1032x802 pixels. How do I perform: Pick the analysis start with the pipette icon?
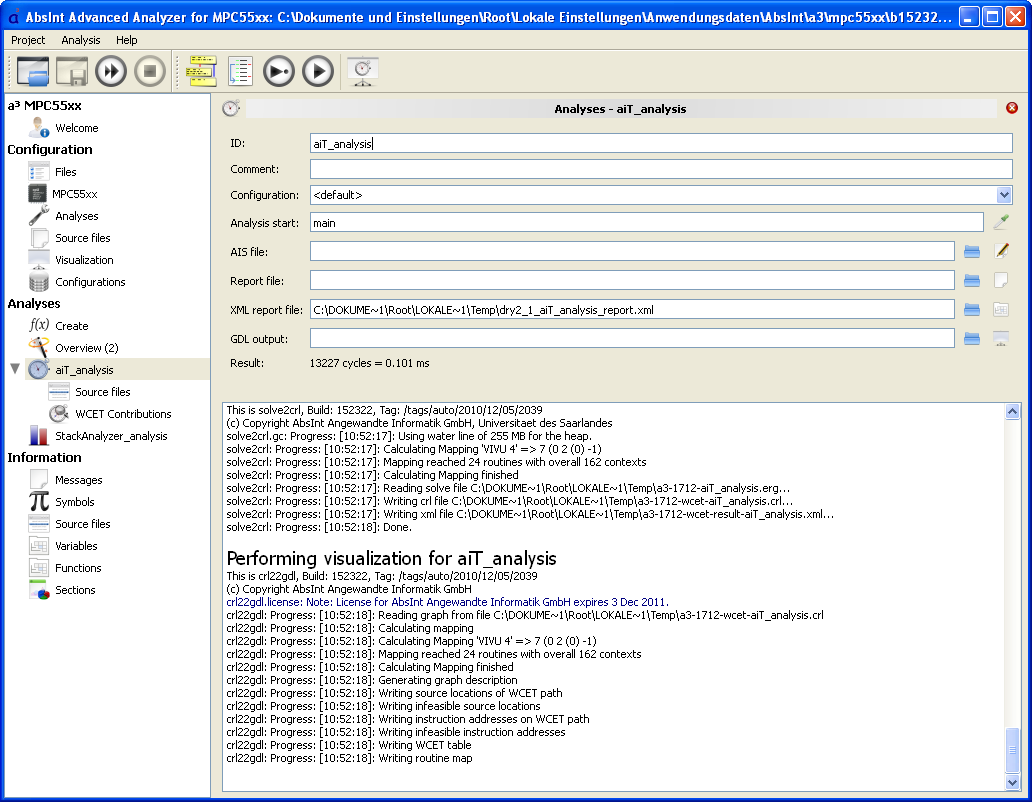1001,222
